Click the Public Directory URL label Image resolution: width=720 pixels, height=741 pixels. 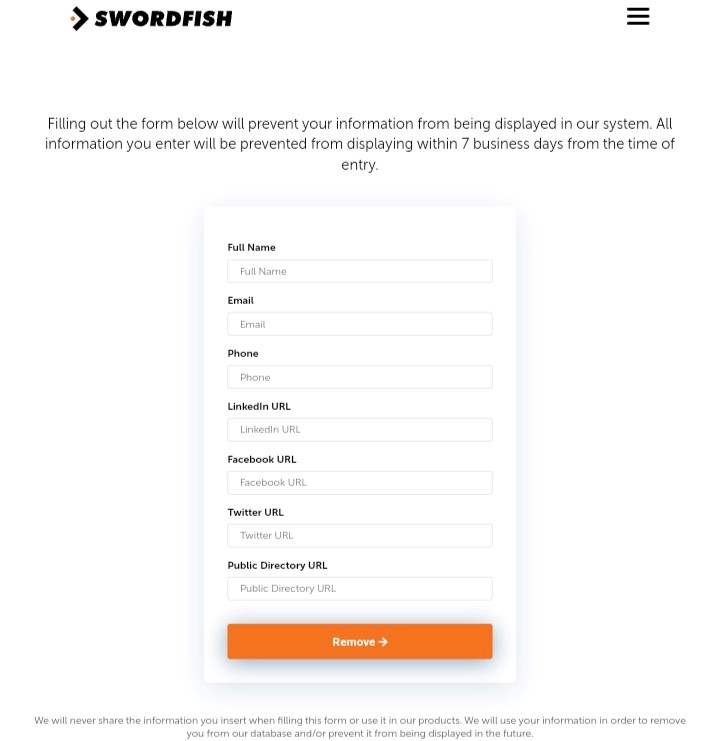tap(277, 565)
